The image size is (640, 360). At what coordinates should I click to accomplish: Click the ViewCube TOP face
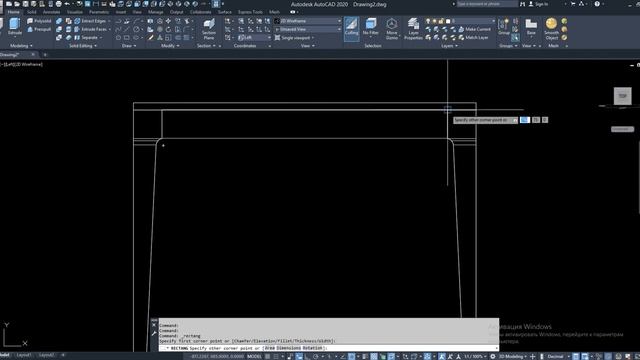point(622,96)
